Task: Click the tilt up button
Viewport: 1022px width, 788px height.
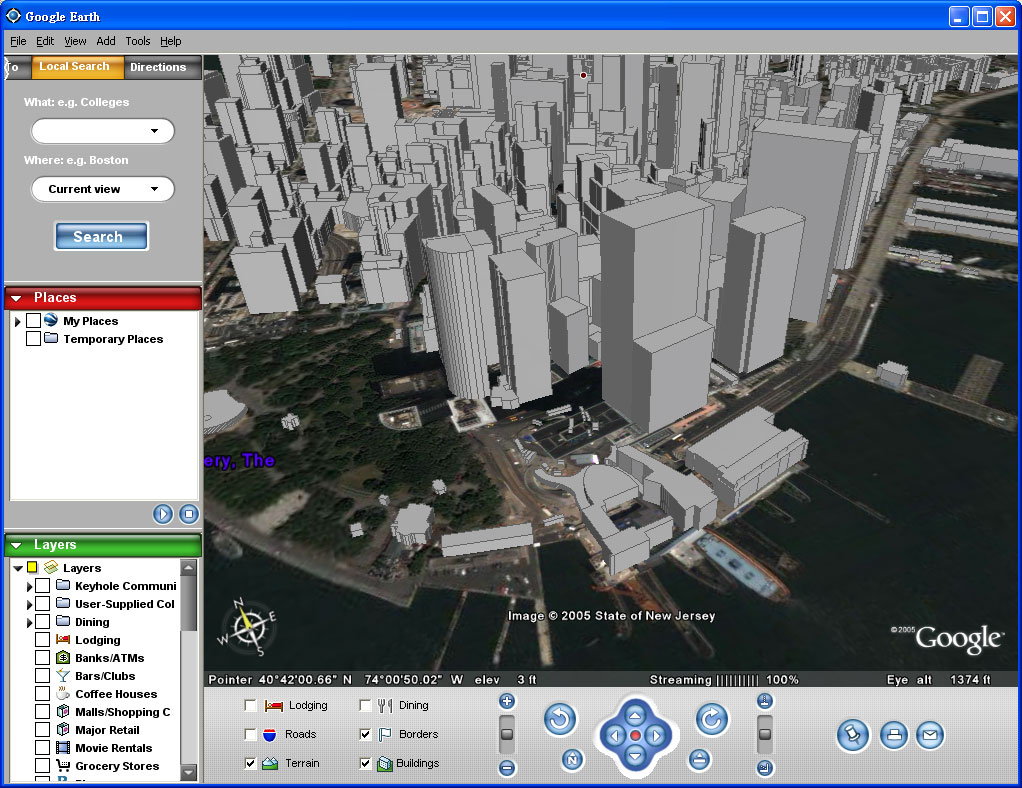Action: 765,701
